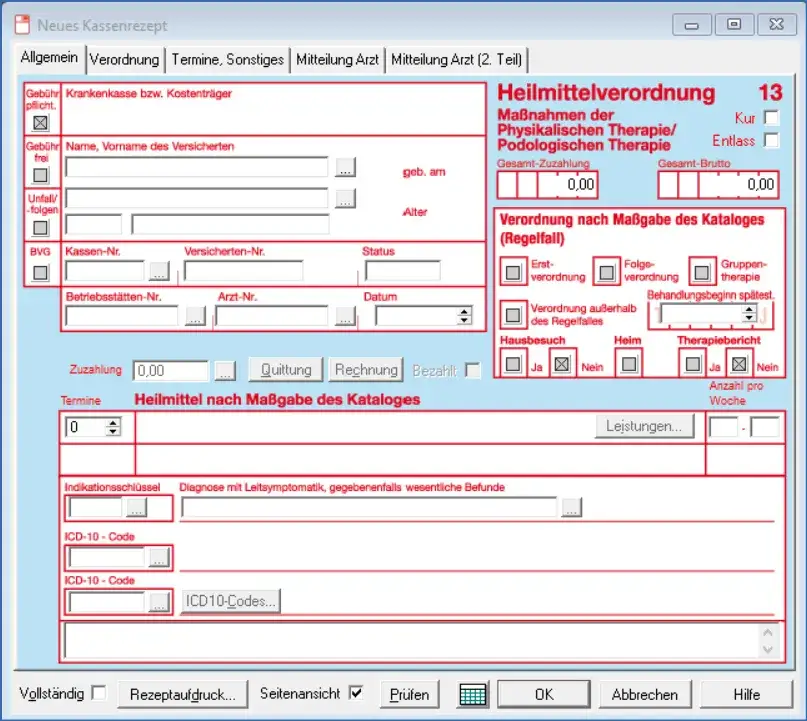Image resolution: width=807 pixels, height=721 pixels.
Task: Switch to the Verordnung tab
Action: (x=124, y=60)
